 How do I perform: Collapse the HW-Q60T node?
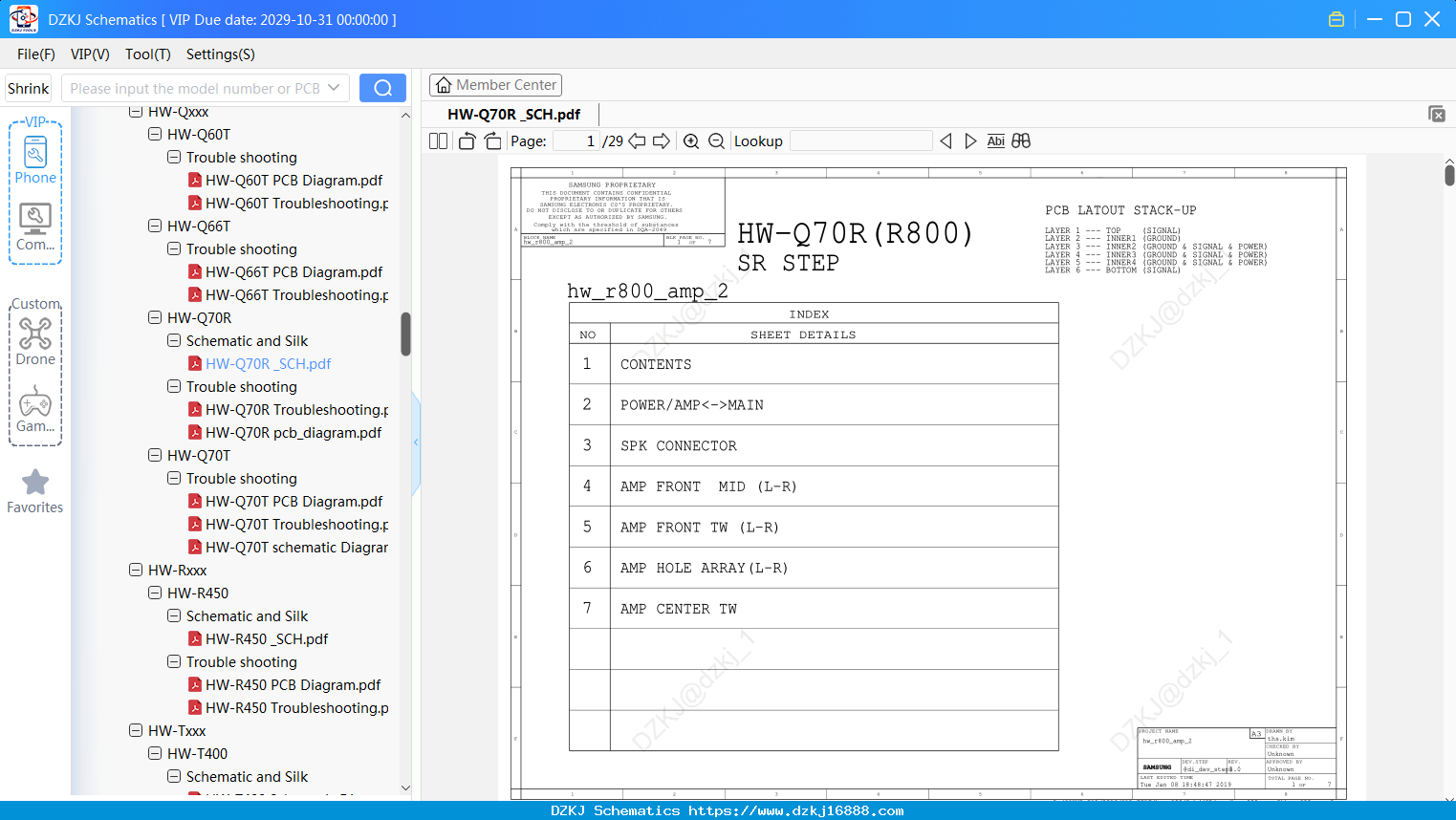[155, 135]
